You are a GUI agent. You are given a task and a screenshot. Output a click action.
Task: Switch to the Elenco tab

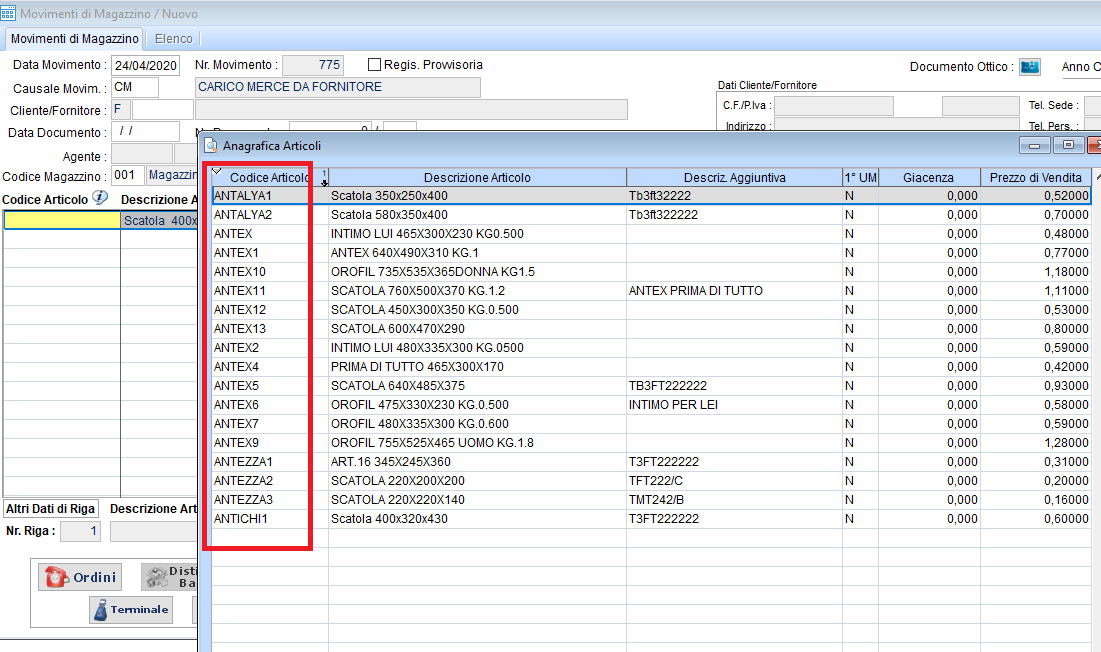[x=173, y=39]
